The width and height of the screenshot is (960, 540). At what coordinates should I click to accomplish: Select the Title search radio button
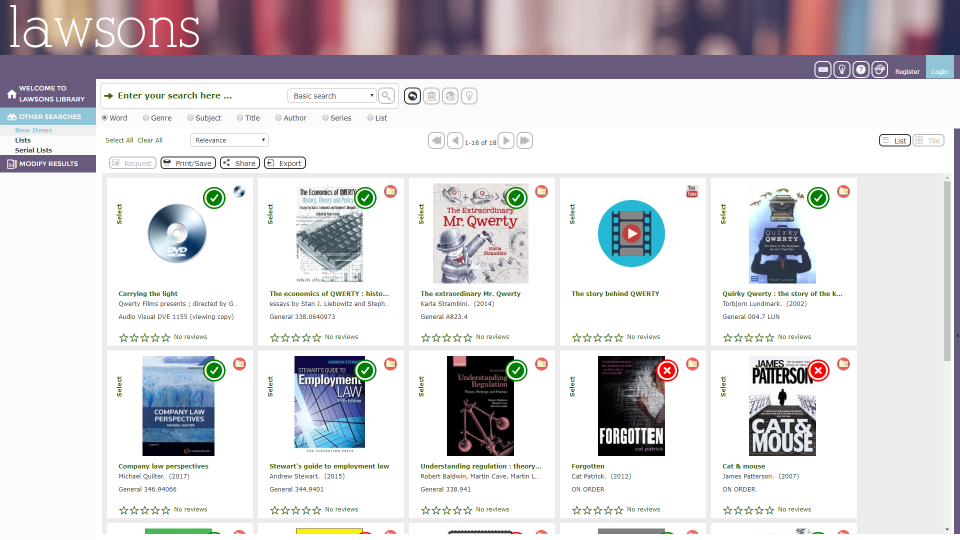pyautogui.click(x=240, y=118)
